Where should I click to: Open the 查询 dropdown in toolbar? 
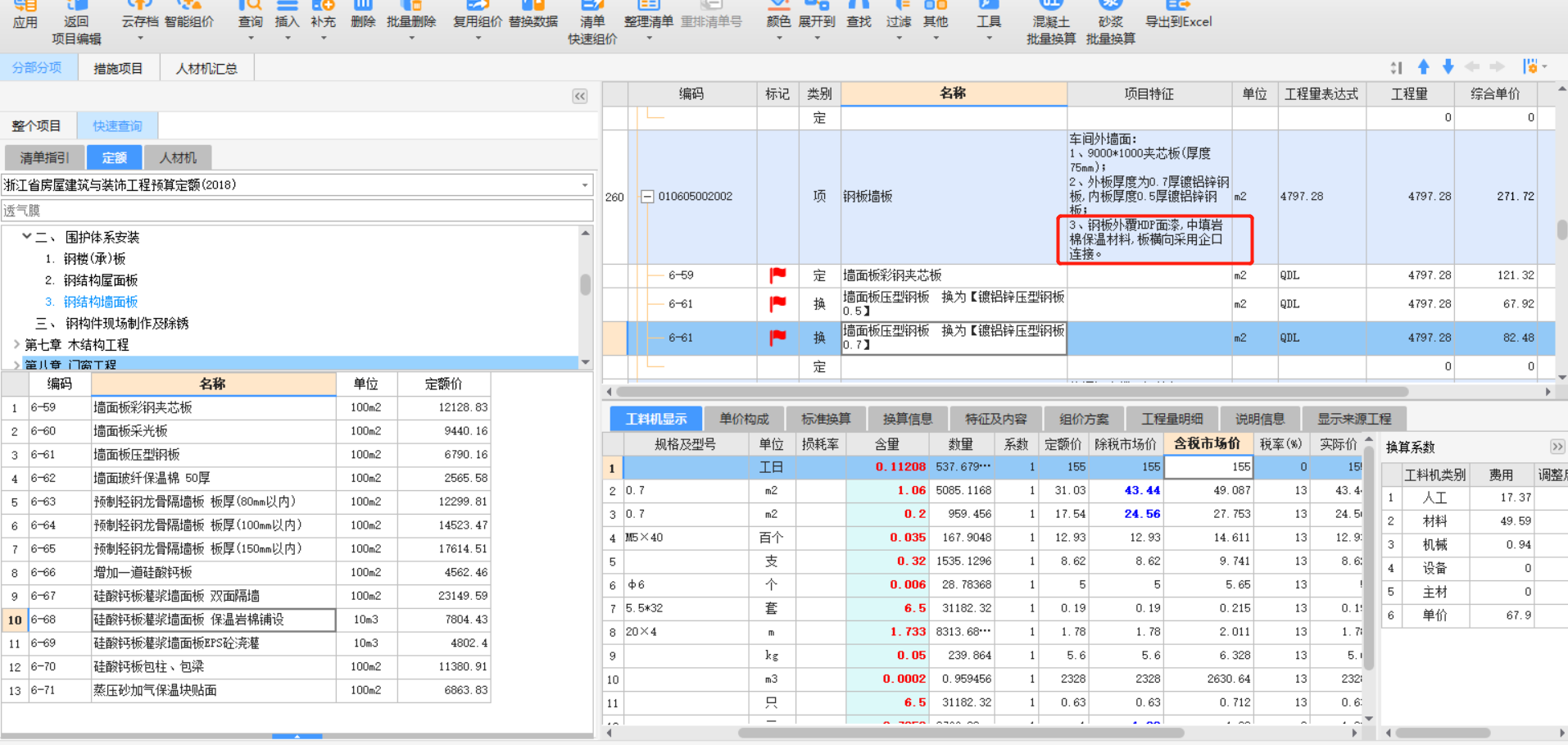click(x=251, y=38)
